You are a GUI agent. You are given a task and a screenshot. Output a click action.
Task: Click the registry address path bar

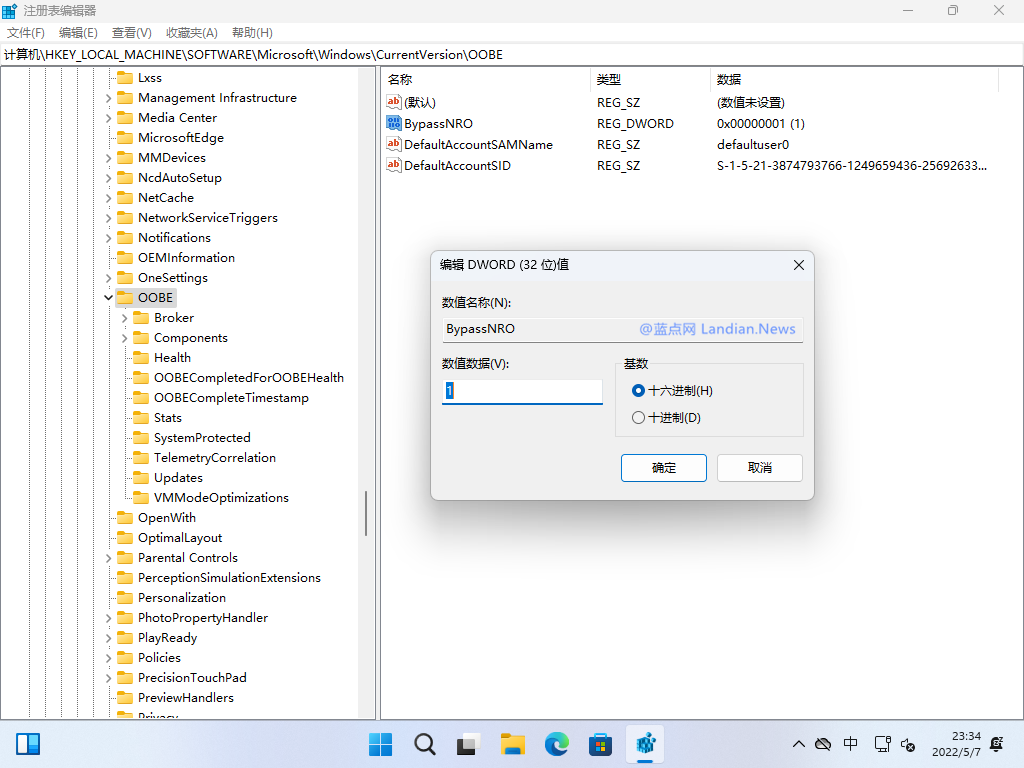(512, 55)
